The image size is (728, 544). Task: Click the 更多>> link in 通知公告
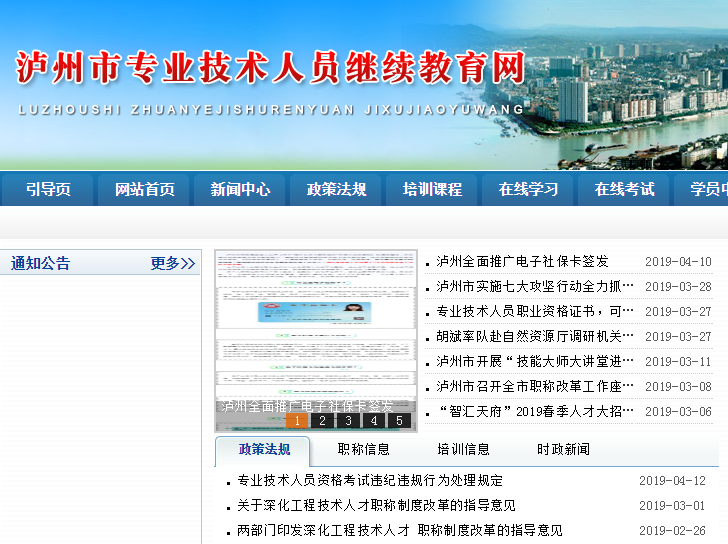[x=173, y=263]
